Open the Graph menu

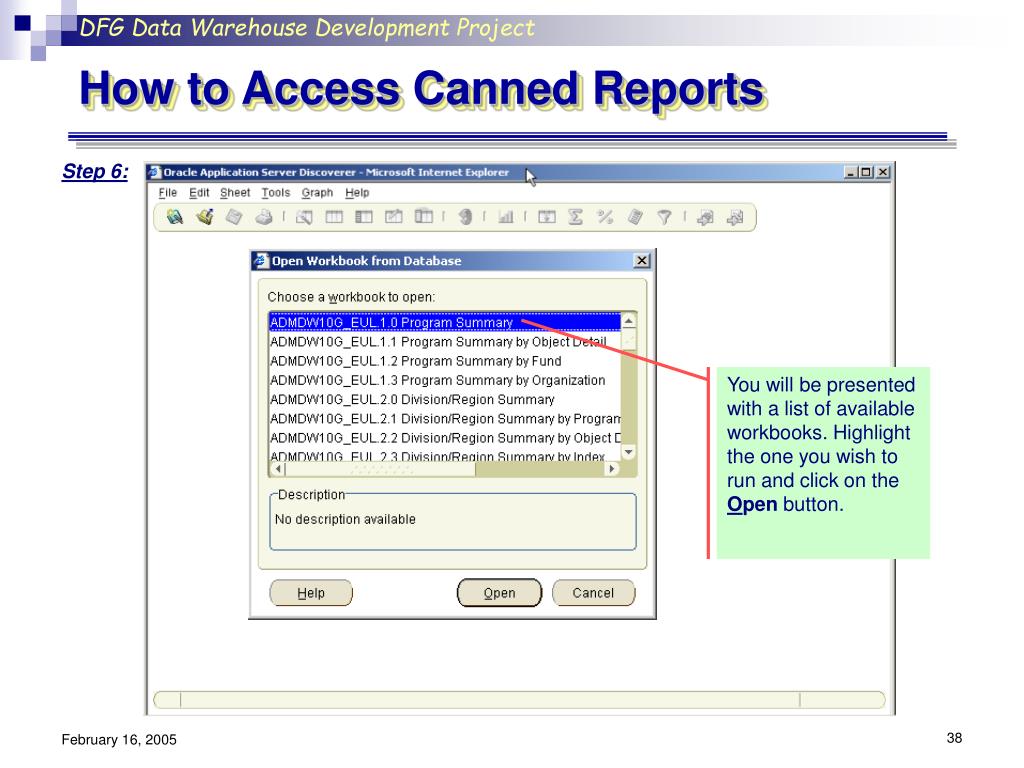317,193
